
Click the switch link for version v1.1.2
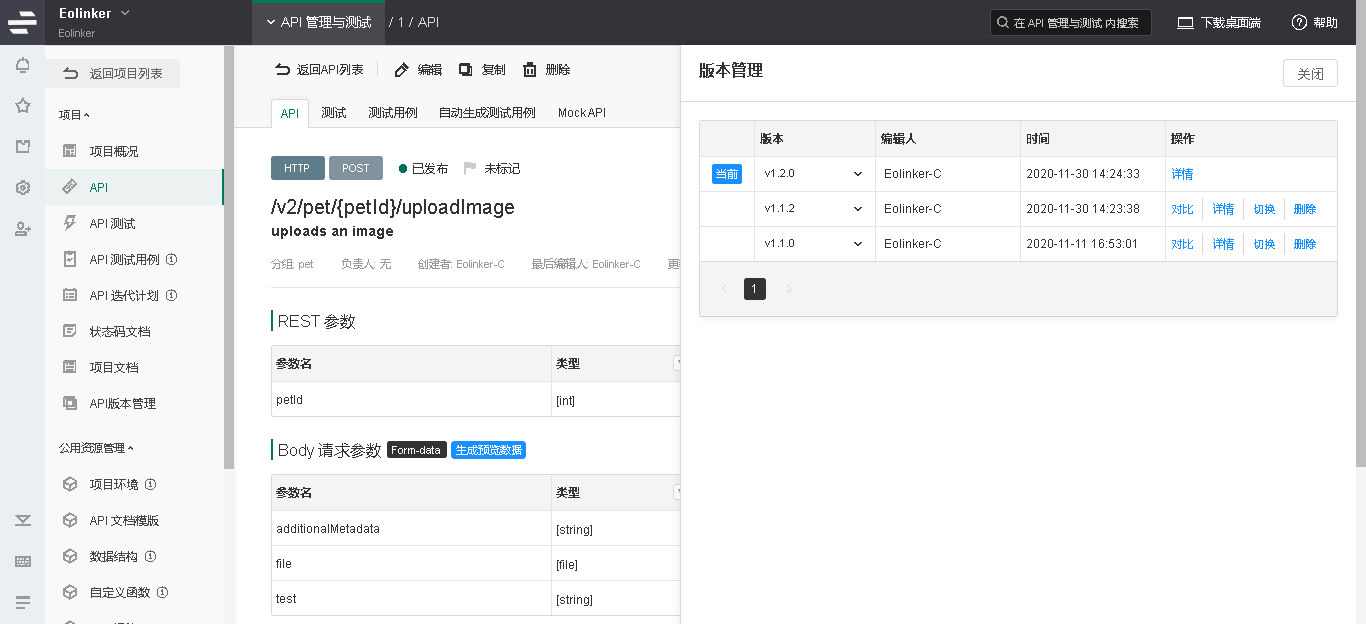(1264, 209)
